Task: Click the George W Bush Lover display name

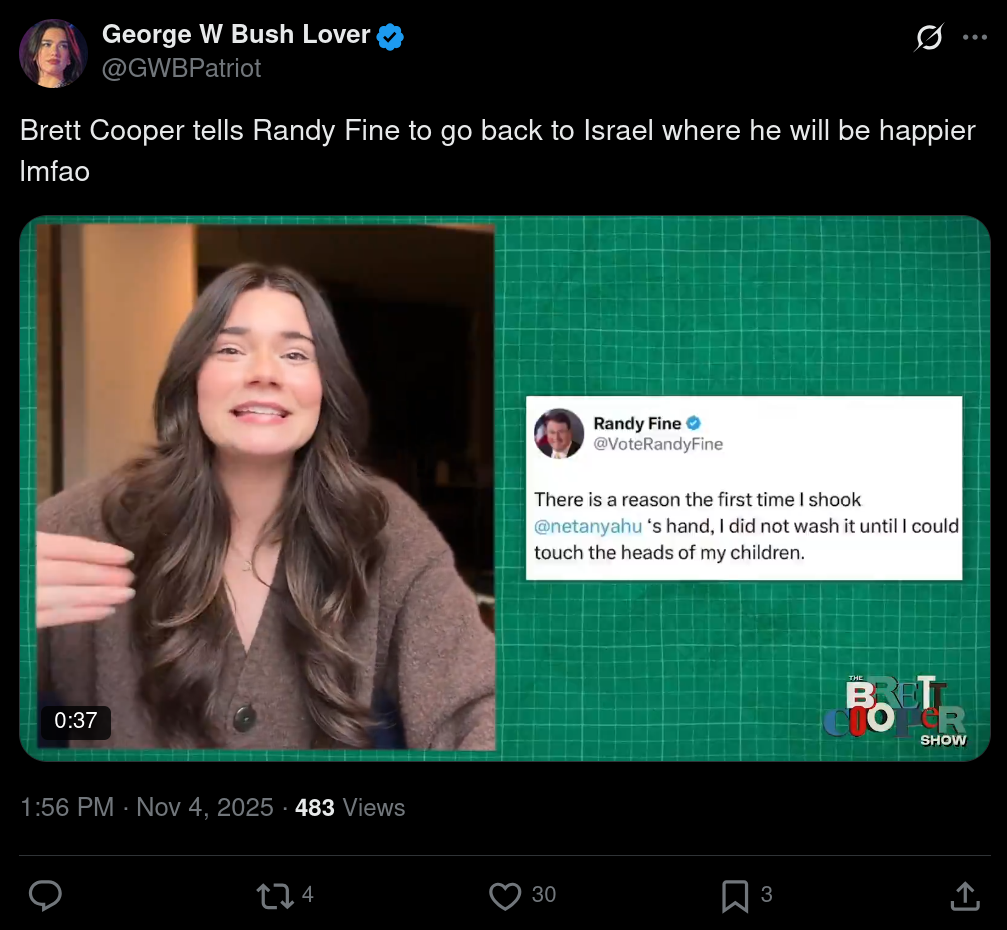Action: [x=236, y=35]
